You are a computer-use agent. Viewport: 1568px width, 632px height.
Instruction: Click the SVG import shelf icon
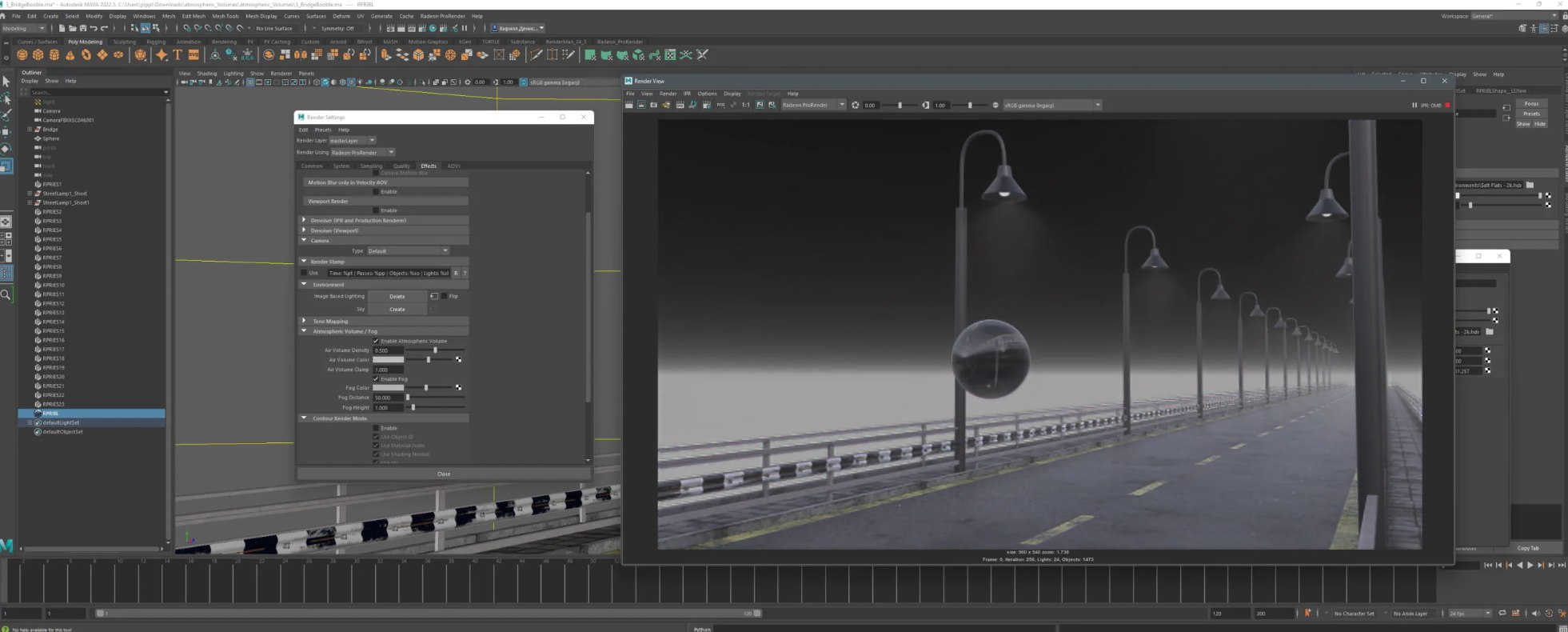click(x=193, y=55)
